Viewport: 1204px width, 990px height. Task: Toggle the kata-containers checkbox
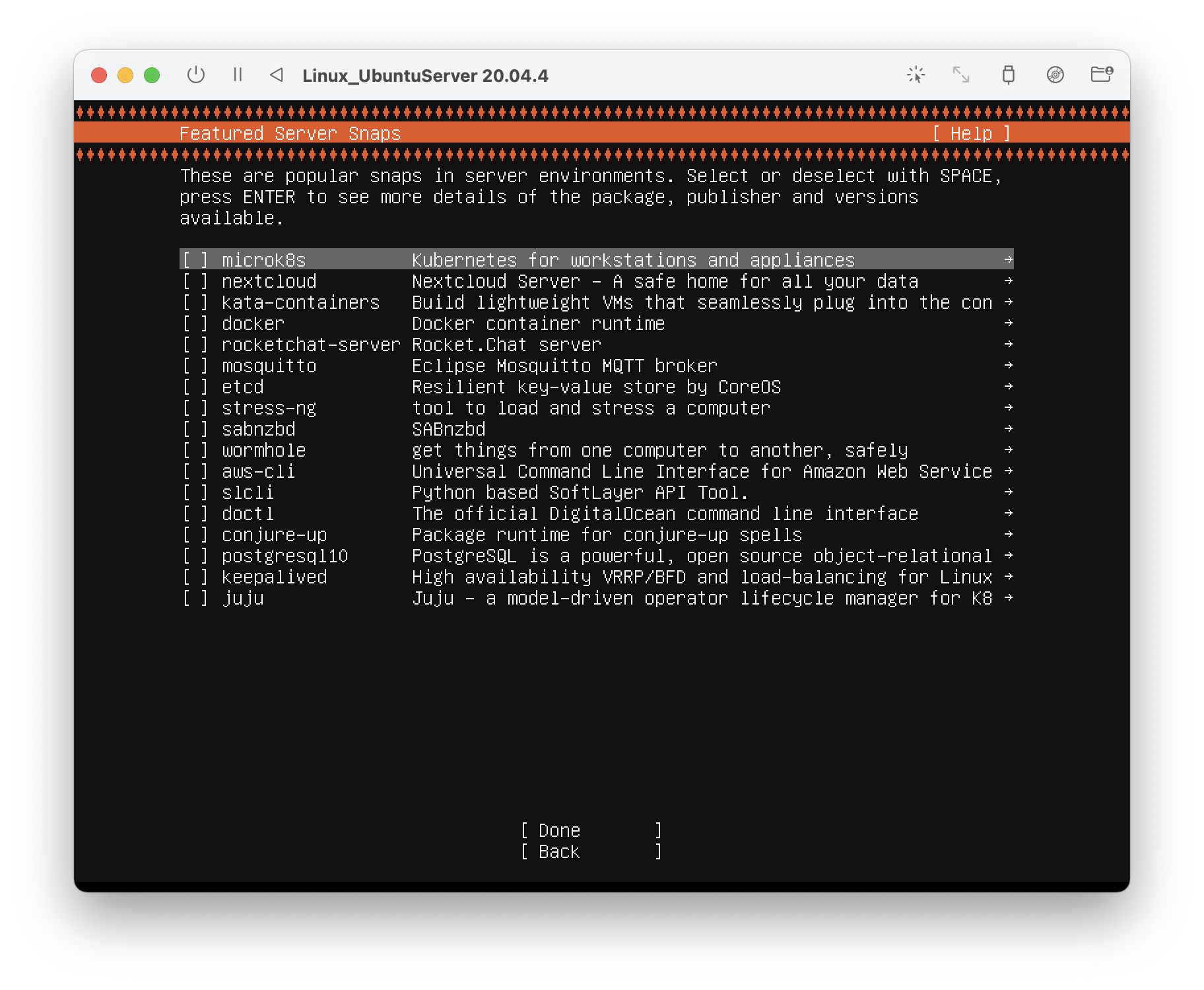coord(195,302)
